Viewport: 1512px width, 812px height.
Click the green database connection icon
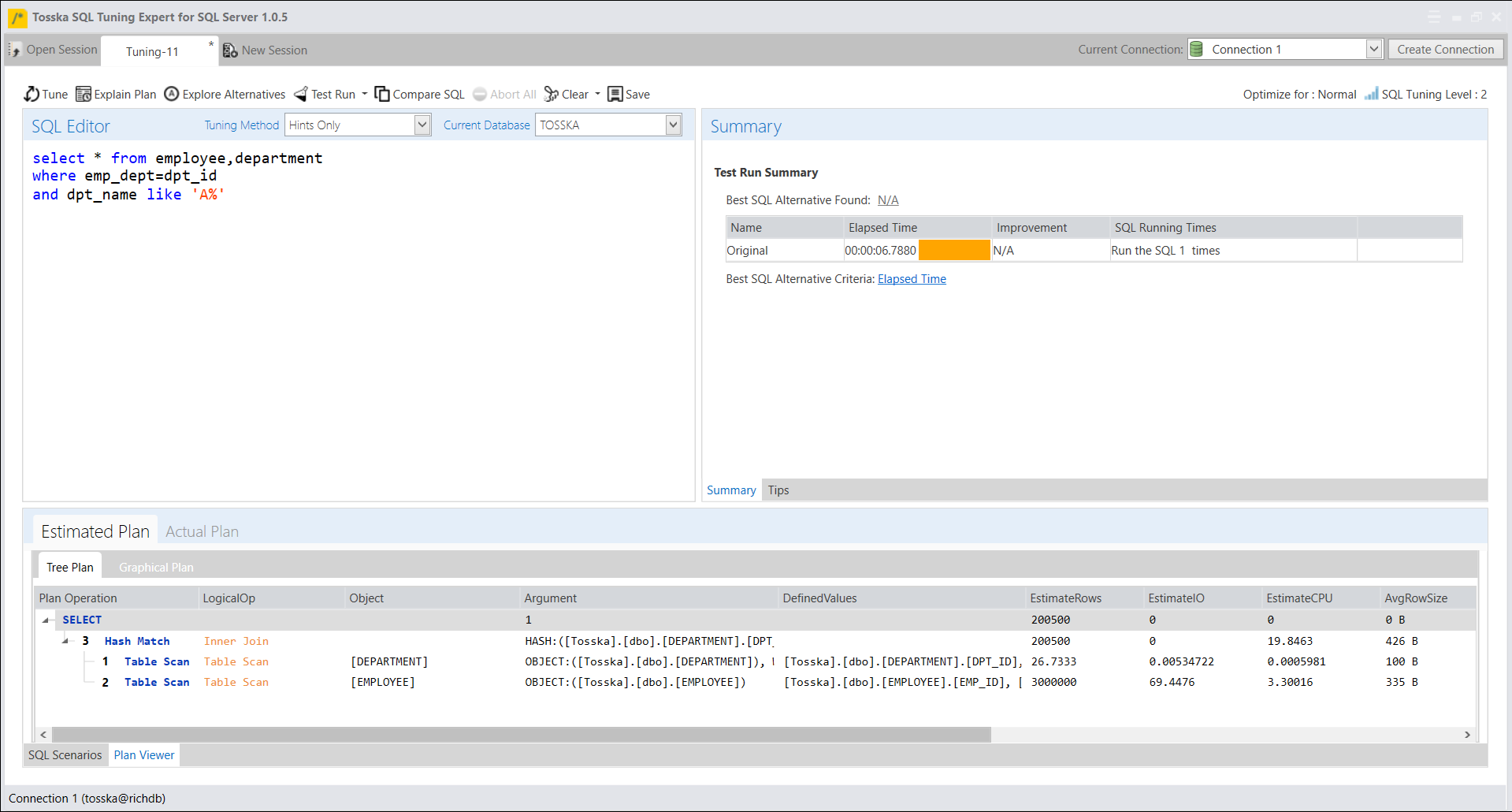1196,49
